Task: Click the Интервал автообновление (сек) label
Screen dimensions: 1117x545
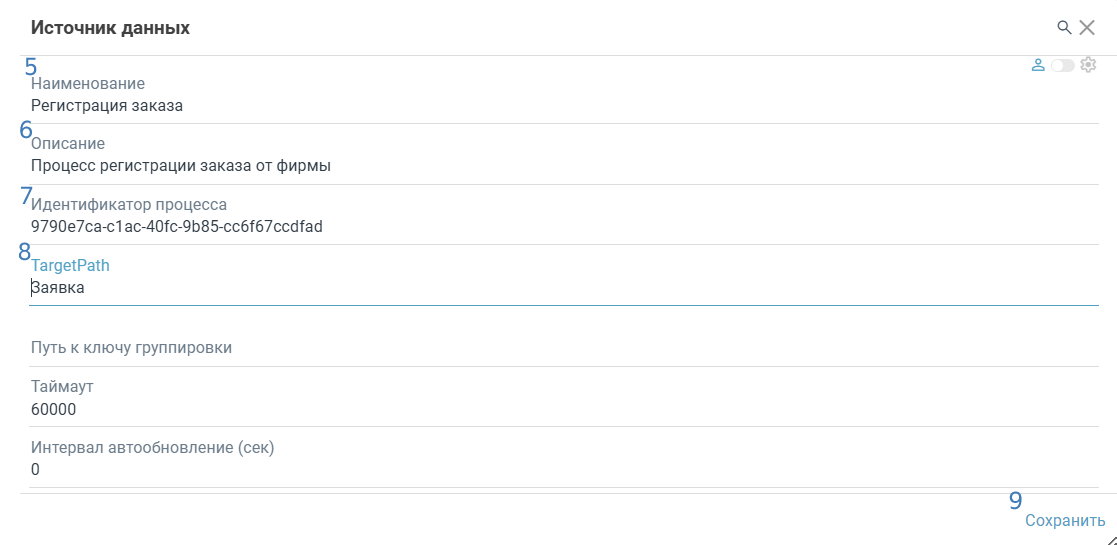Action: click(x=152, y=448)
